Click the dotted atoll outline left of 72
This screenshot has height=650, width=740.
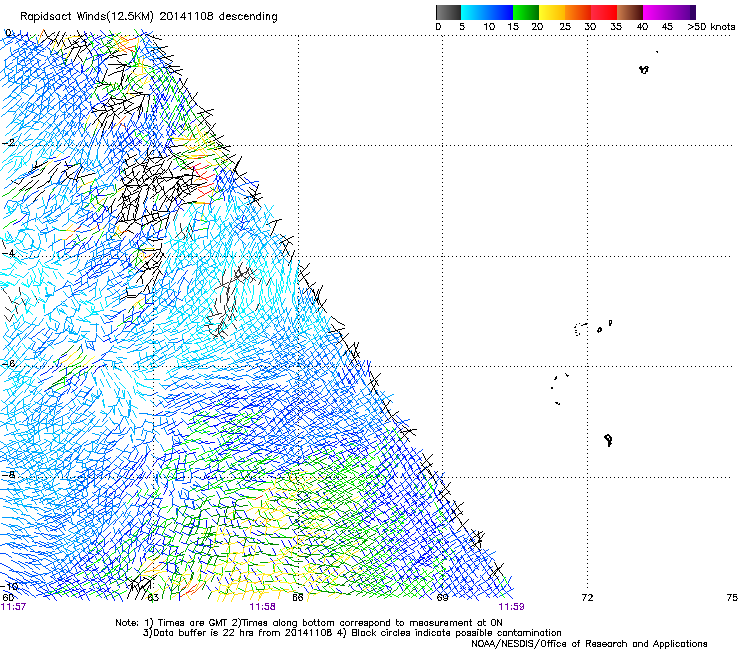coord(580,329)
